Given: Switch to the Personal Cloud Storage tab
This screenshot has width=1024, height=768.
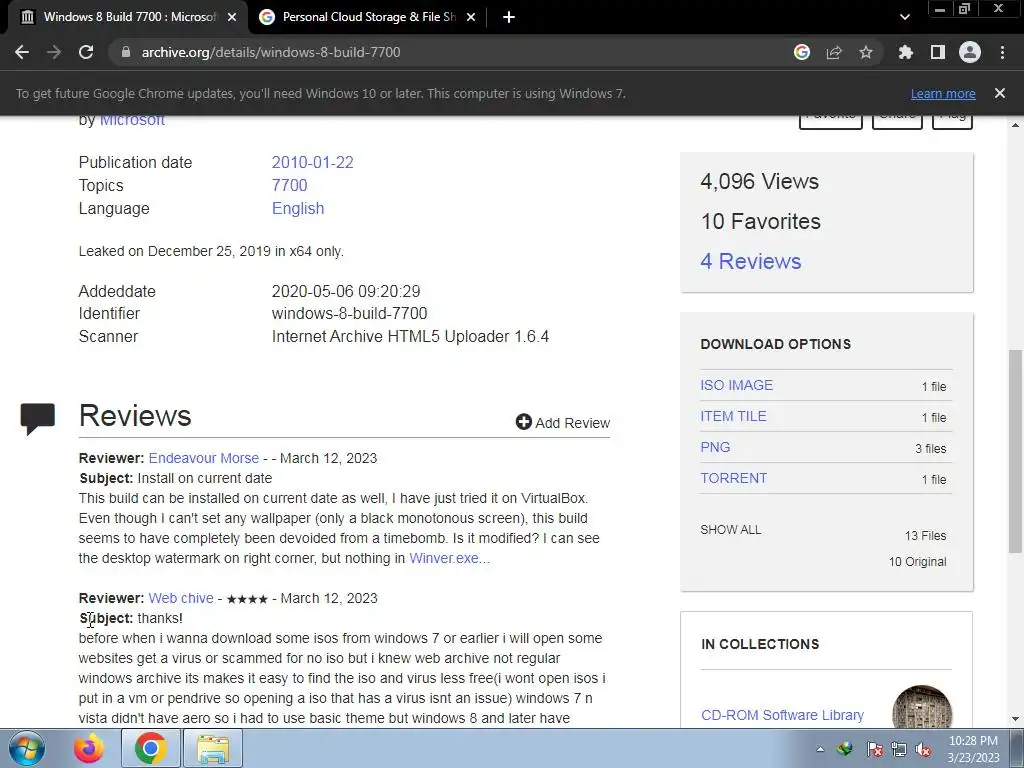Looking at the screenshot, I should tap(367, 17).
